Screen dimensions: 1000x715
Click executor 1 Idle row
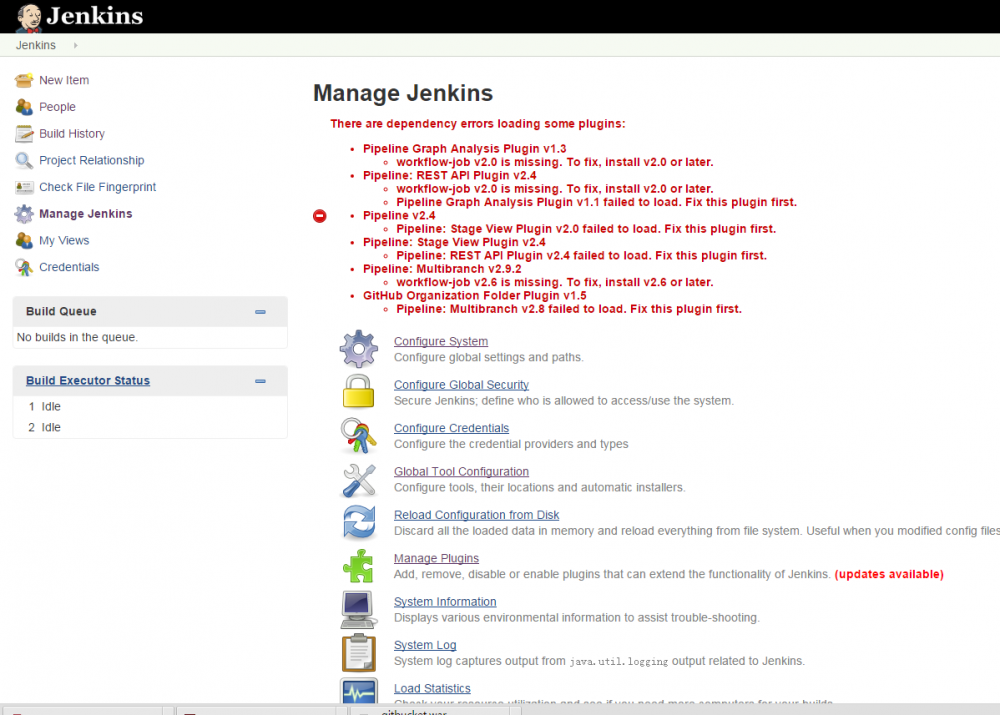(x=151, y=407)
